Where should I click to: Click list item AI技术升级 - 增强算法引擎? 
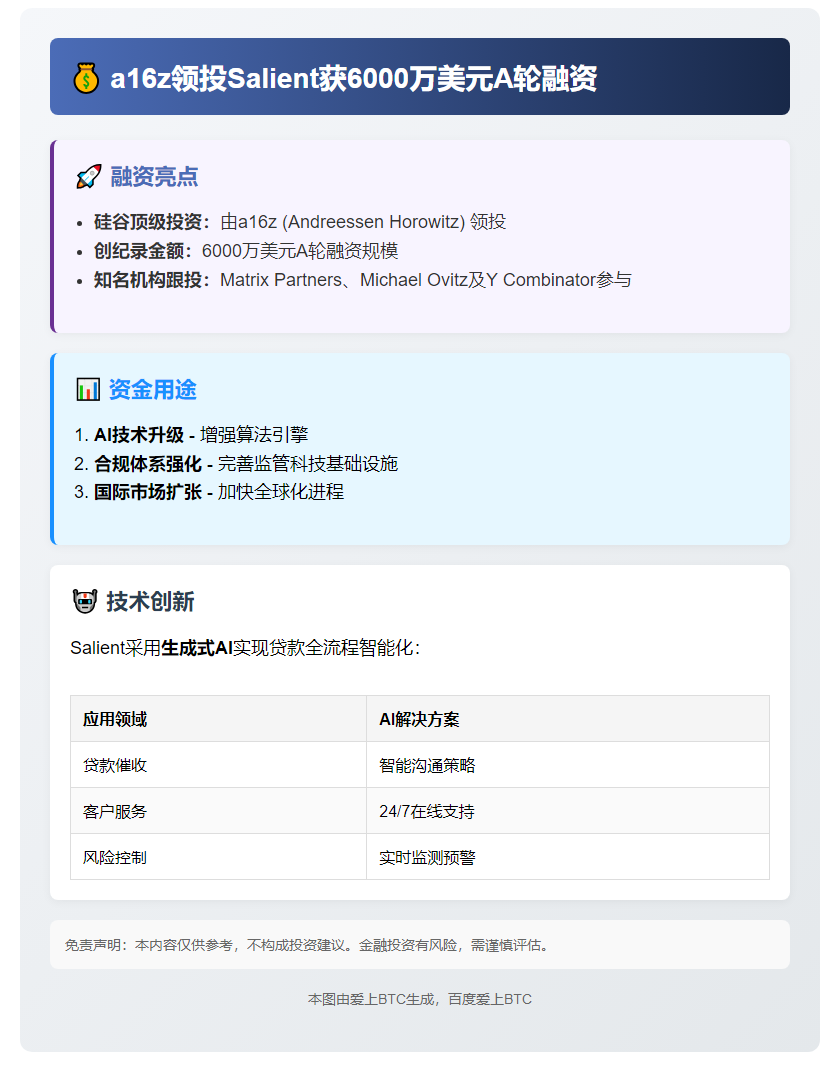(200, 435)
